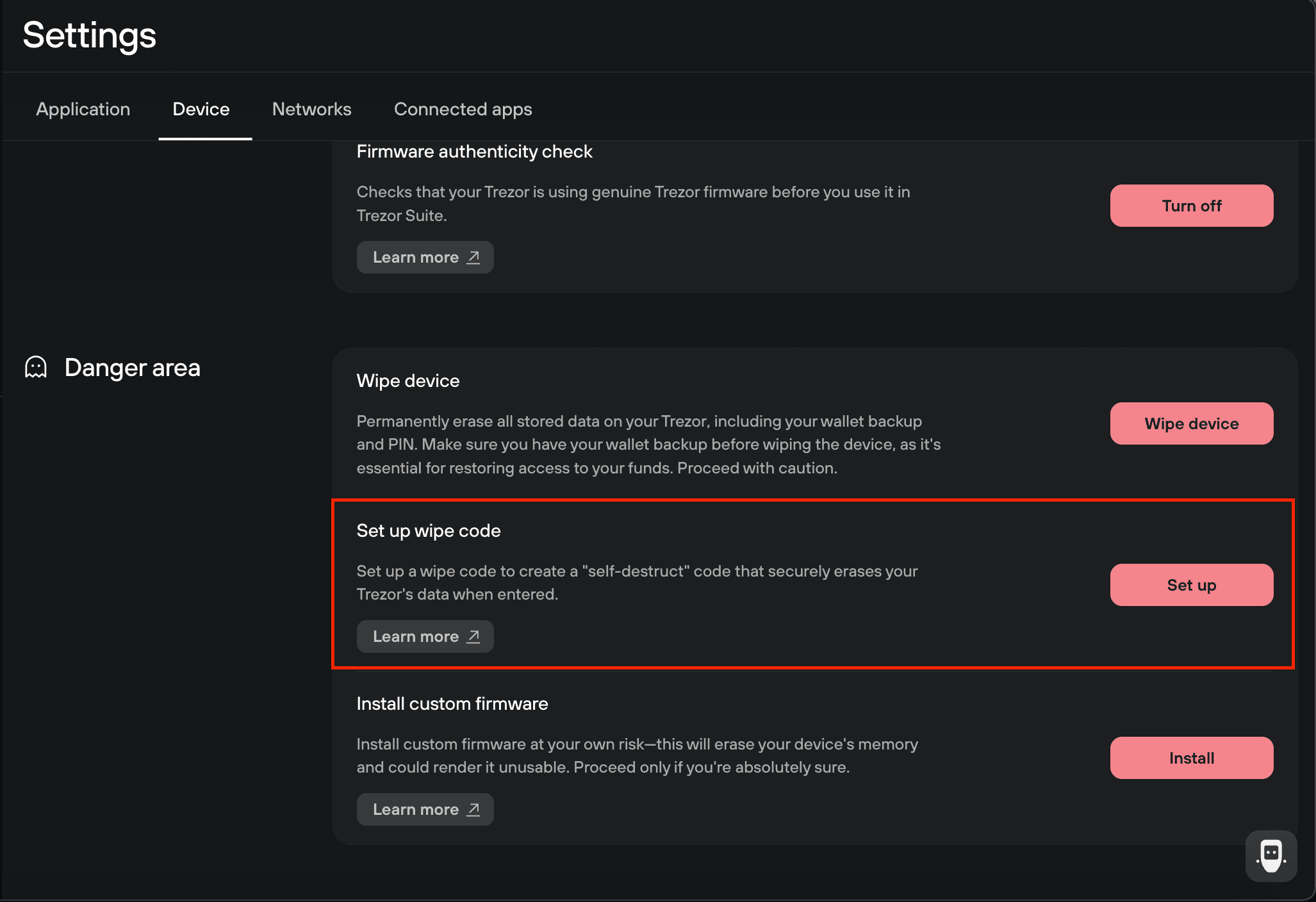Turn off firmware authenticity check
The image size is (1316, 902).
pos(1192,206)
